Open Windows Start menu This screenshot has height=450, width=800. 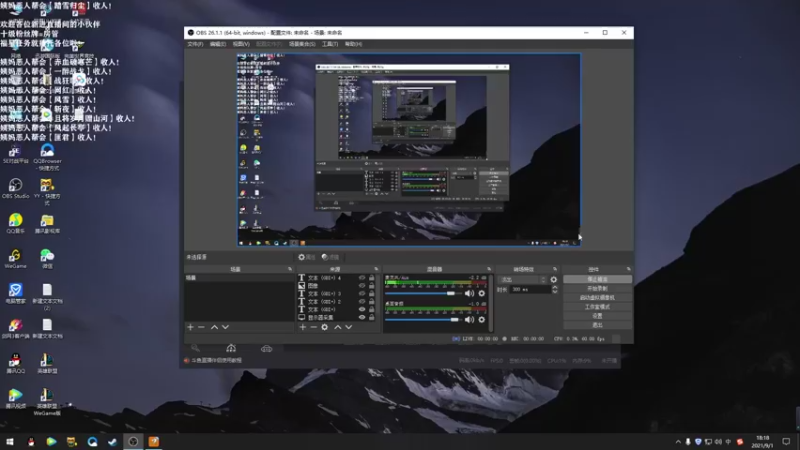pyautogui.click(x=10, y=441)
